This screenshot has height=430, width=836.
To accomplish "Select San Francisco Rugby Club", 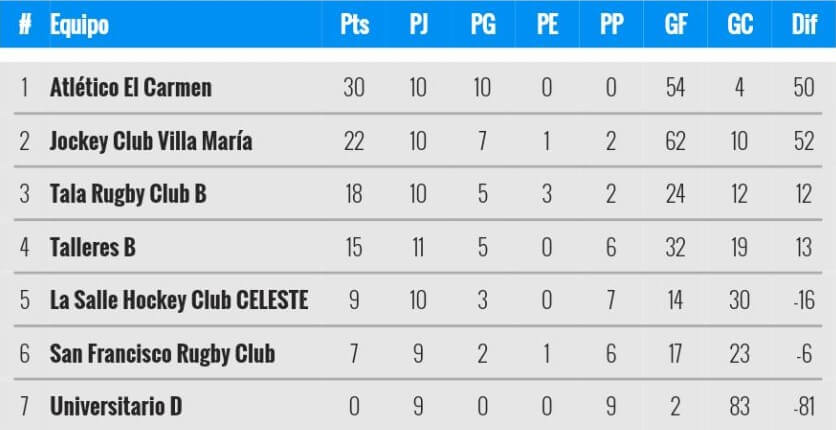I will [162, 354].
